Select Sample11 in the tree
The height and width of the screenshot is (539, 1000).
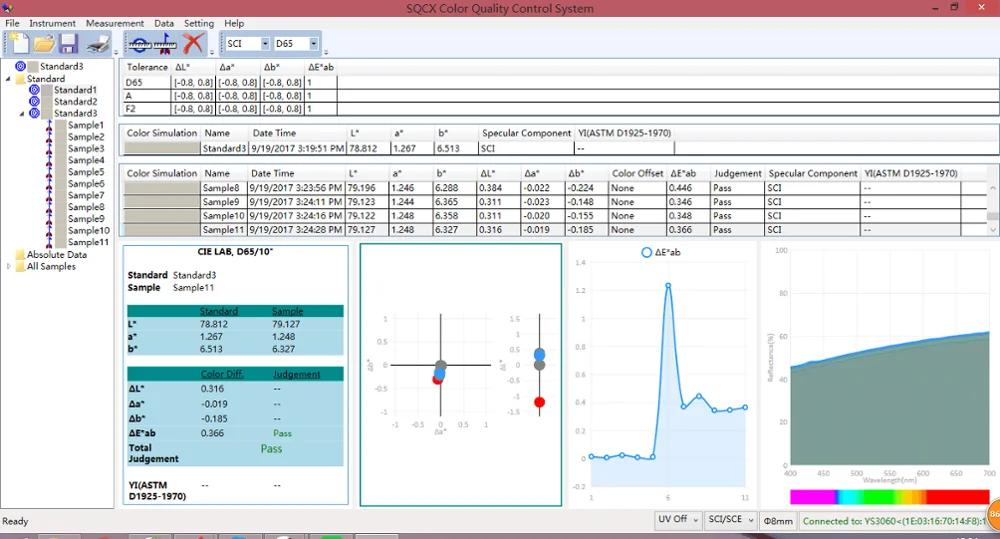point(88,242)
